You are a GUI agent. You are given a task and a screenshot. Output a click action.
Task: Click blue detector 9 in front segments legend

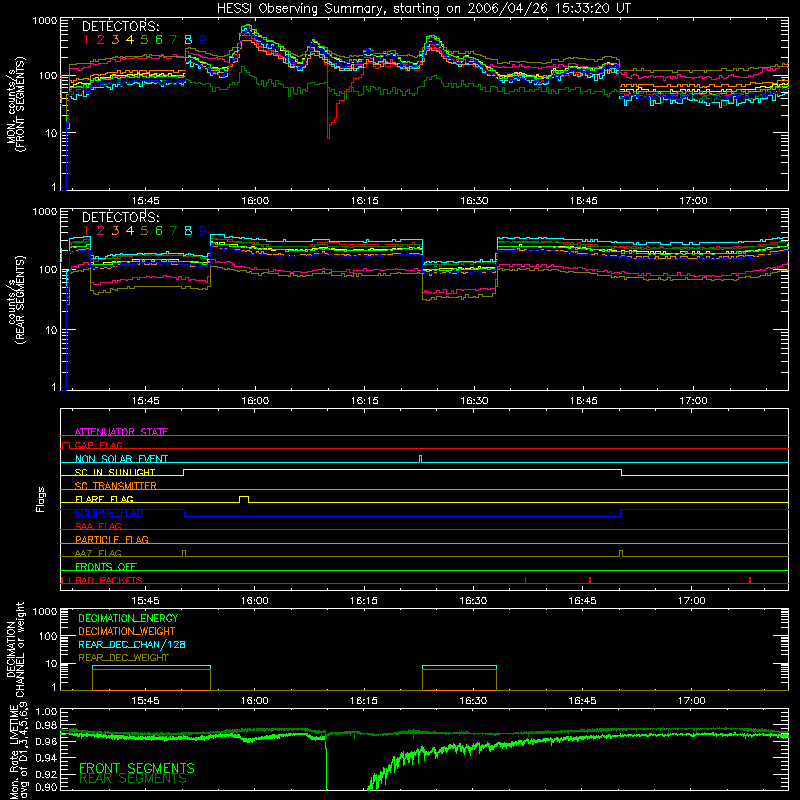tap(203, 39)
